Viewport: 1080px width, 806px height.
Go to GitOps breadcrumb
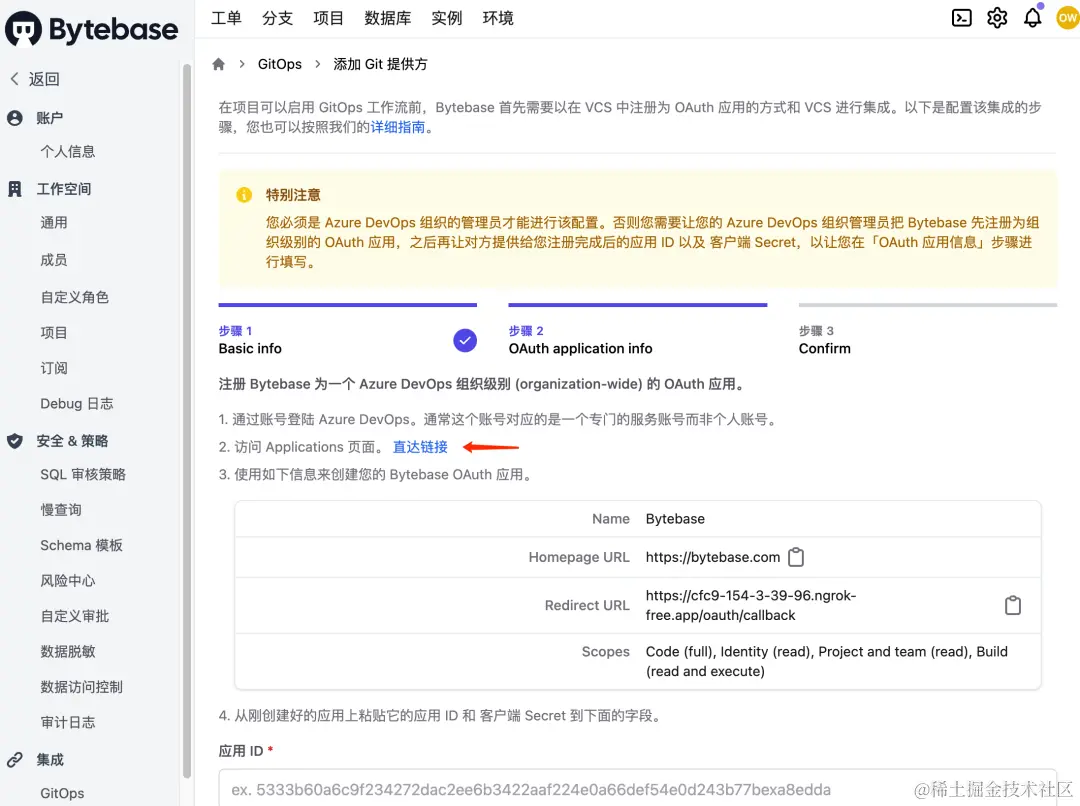(280, 64)
